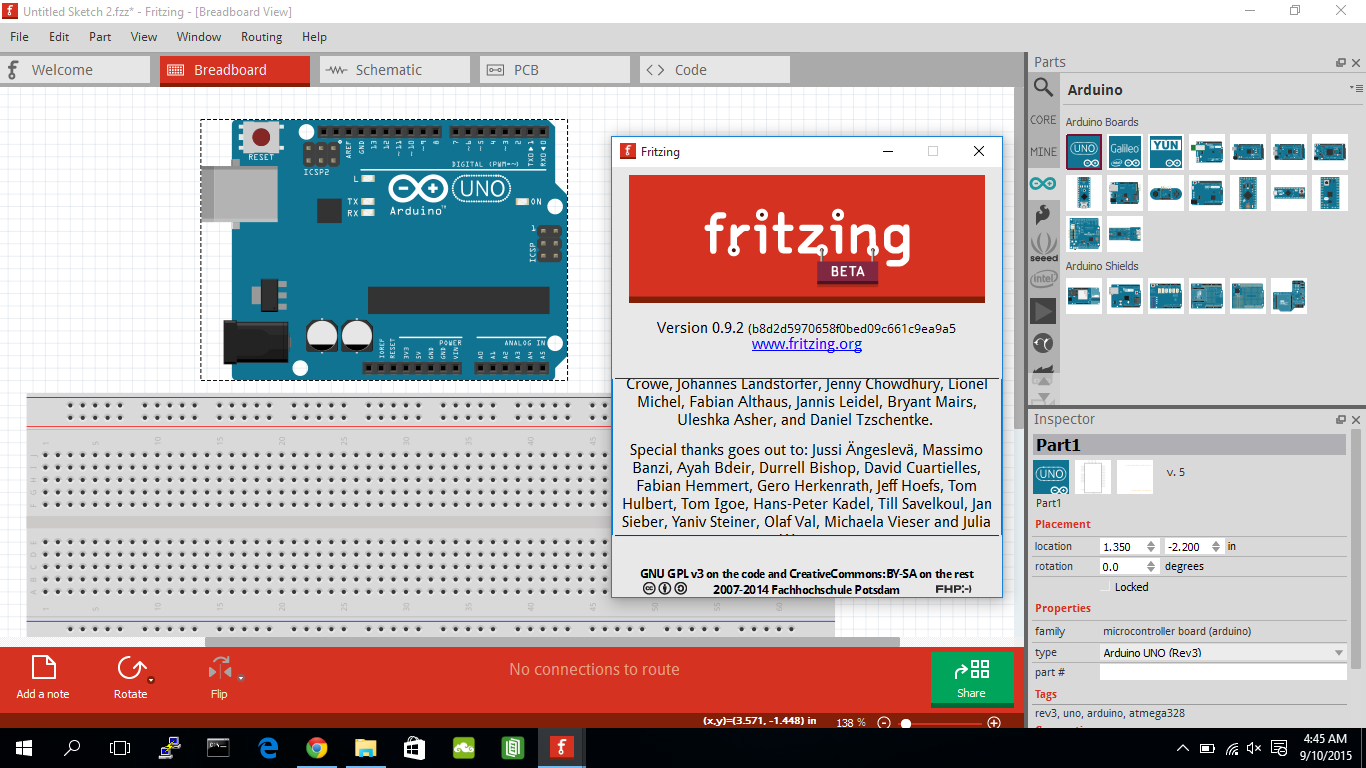Float the Parts panel
Viewport: 1366px width, 768px height.
click(1341, 62)
